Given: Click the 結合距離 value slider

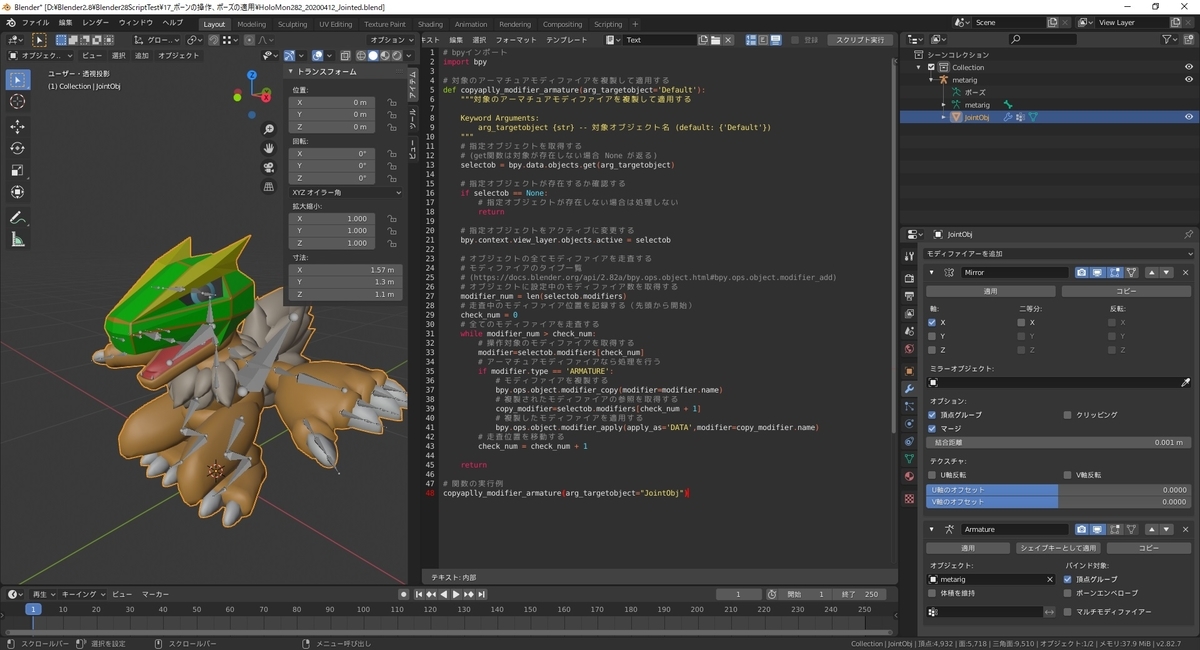Looking at the screenshot, I should [x=1056, y=442].
